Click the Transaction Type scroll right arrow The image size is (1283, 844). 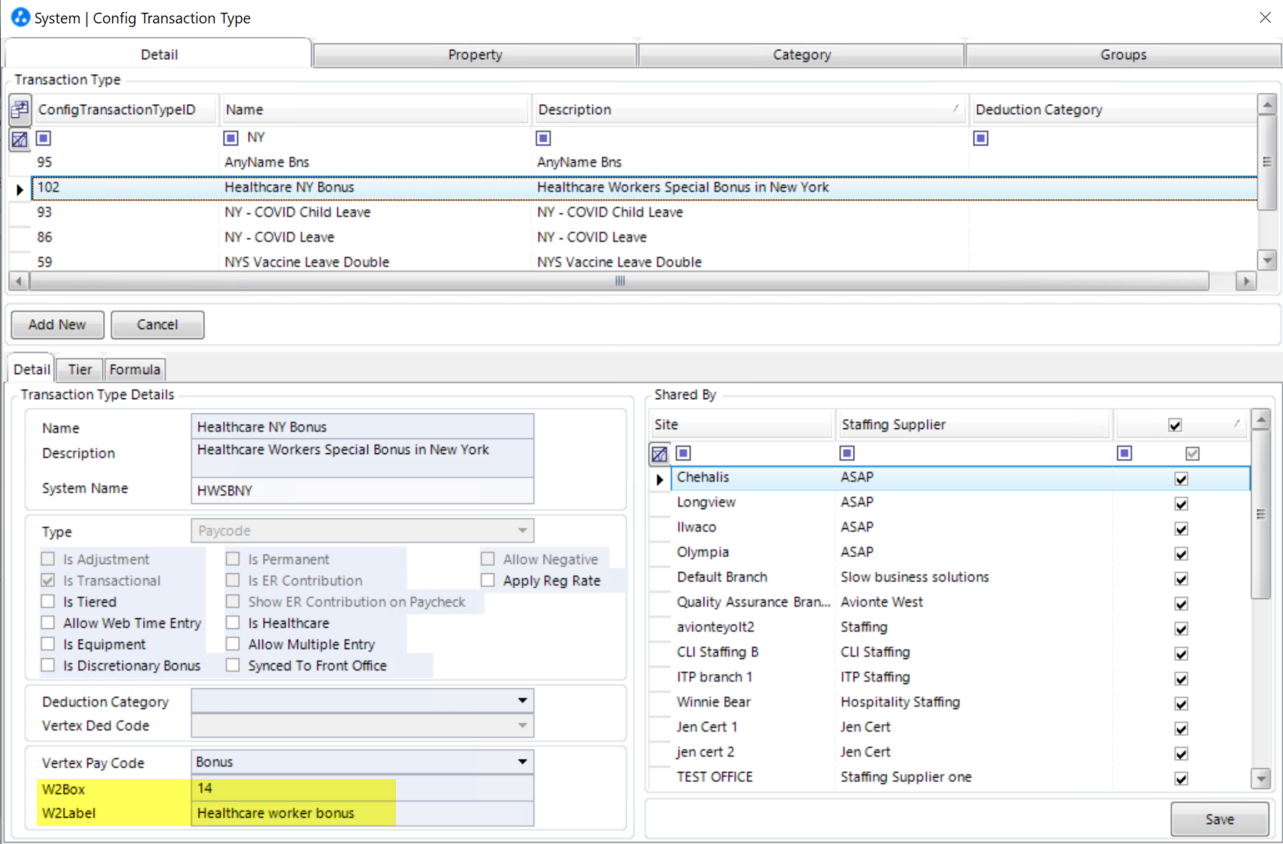pyautogui.click(x=1246, y=282)
